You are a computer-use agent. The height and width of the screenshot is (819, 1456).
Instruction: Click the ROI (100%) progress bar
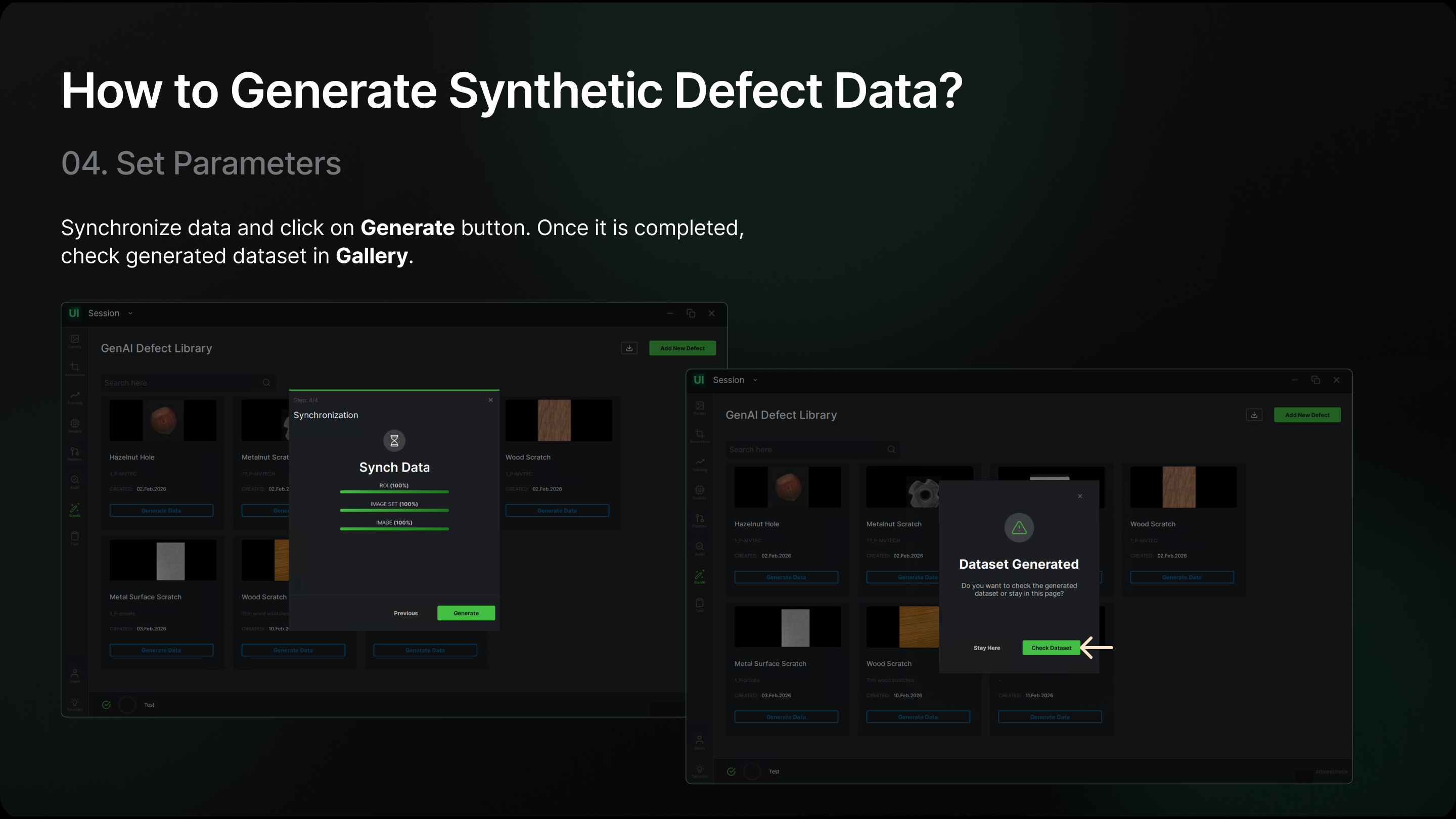(x=394, y=492)
